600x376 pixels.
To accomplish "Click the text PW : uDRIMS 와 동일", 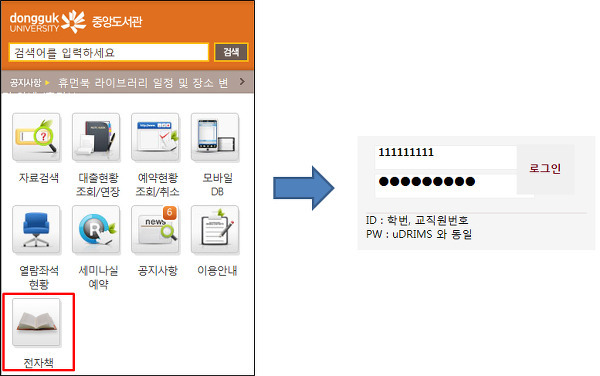I will (x=419, y=234).
